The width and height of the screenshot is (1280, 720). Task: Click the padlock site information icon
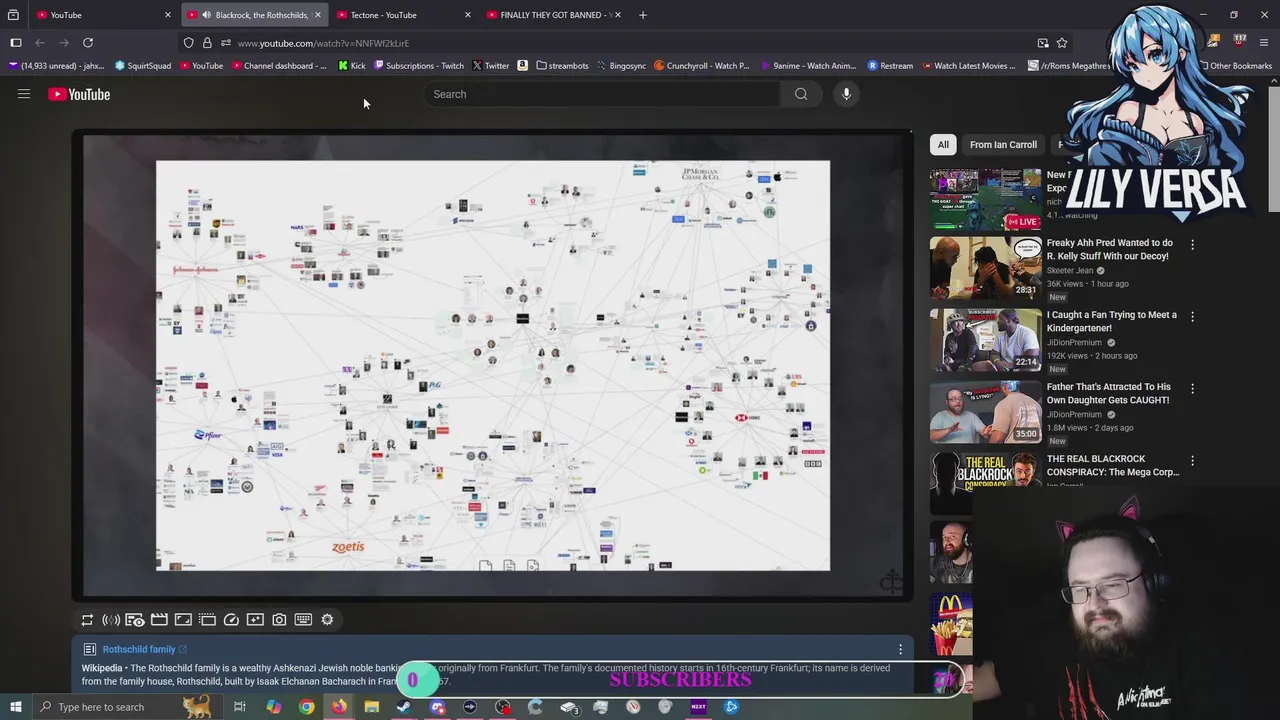tap(207, 43)
